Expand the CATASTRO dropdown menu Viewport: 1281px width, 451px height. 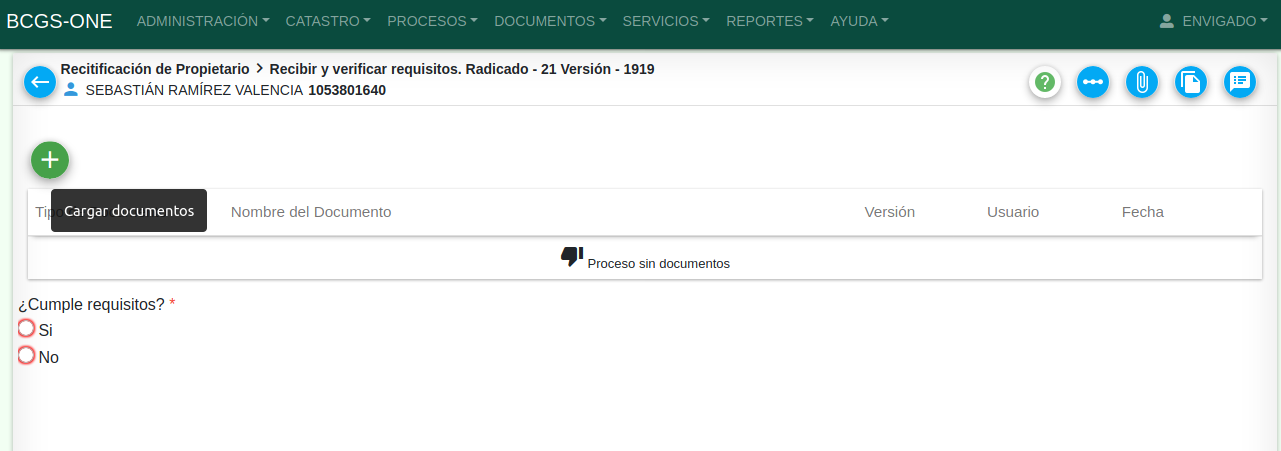(x=328, y=21)
